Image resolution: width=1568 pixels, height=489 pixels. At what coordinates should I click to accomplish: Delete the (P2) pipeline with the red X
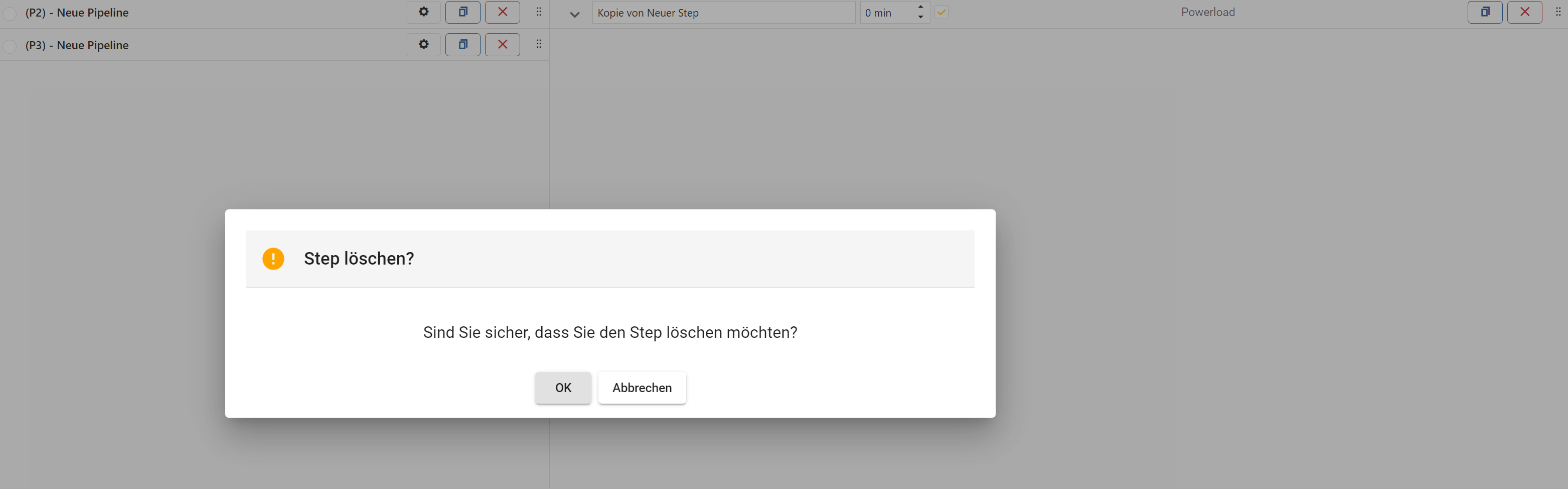click(x=502, y=12)
